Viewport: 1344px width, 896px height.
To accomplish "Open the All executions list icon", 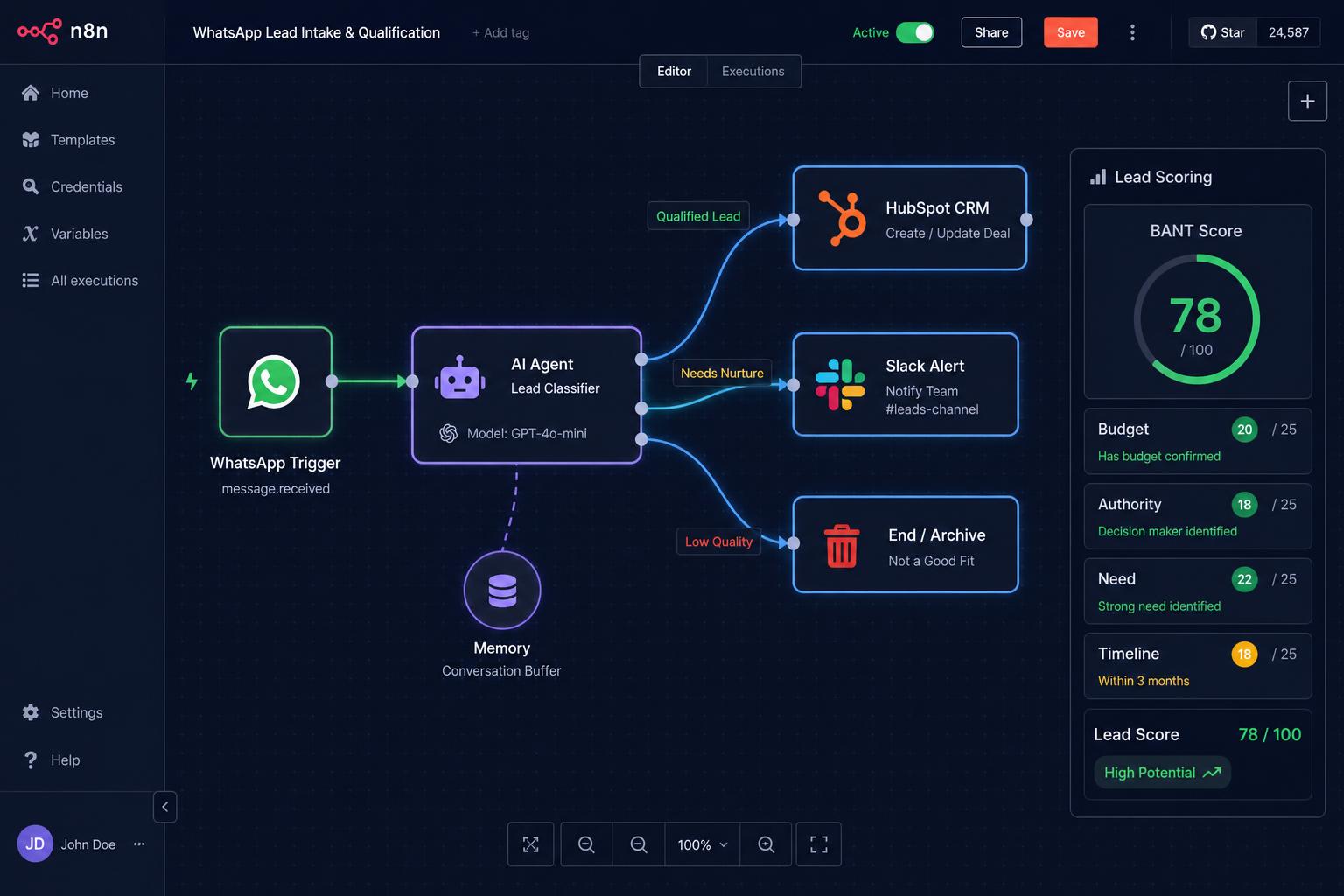I will [31, 280].
